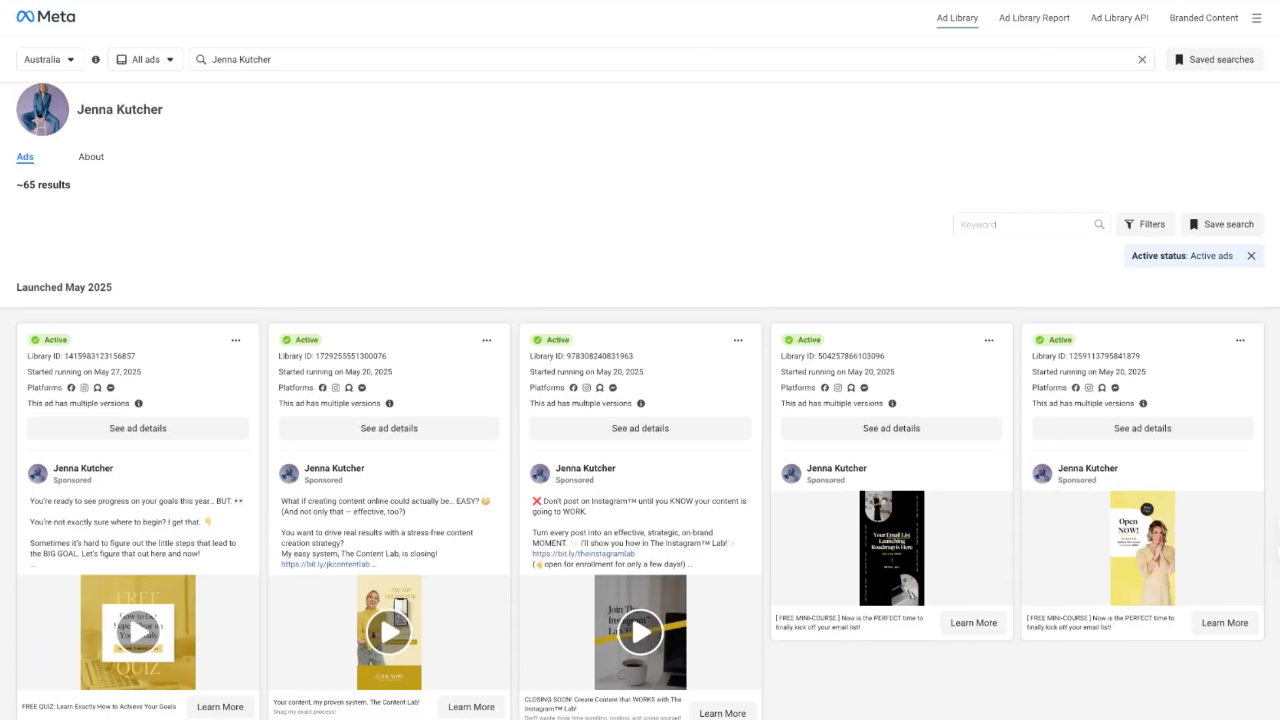Open three-dot menu for ad 978308240831963
1280x720 pixels.
[x=738, y=340]
